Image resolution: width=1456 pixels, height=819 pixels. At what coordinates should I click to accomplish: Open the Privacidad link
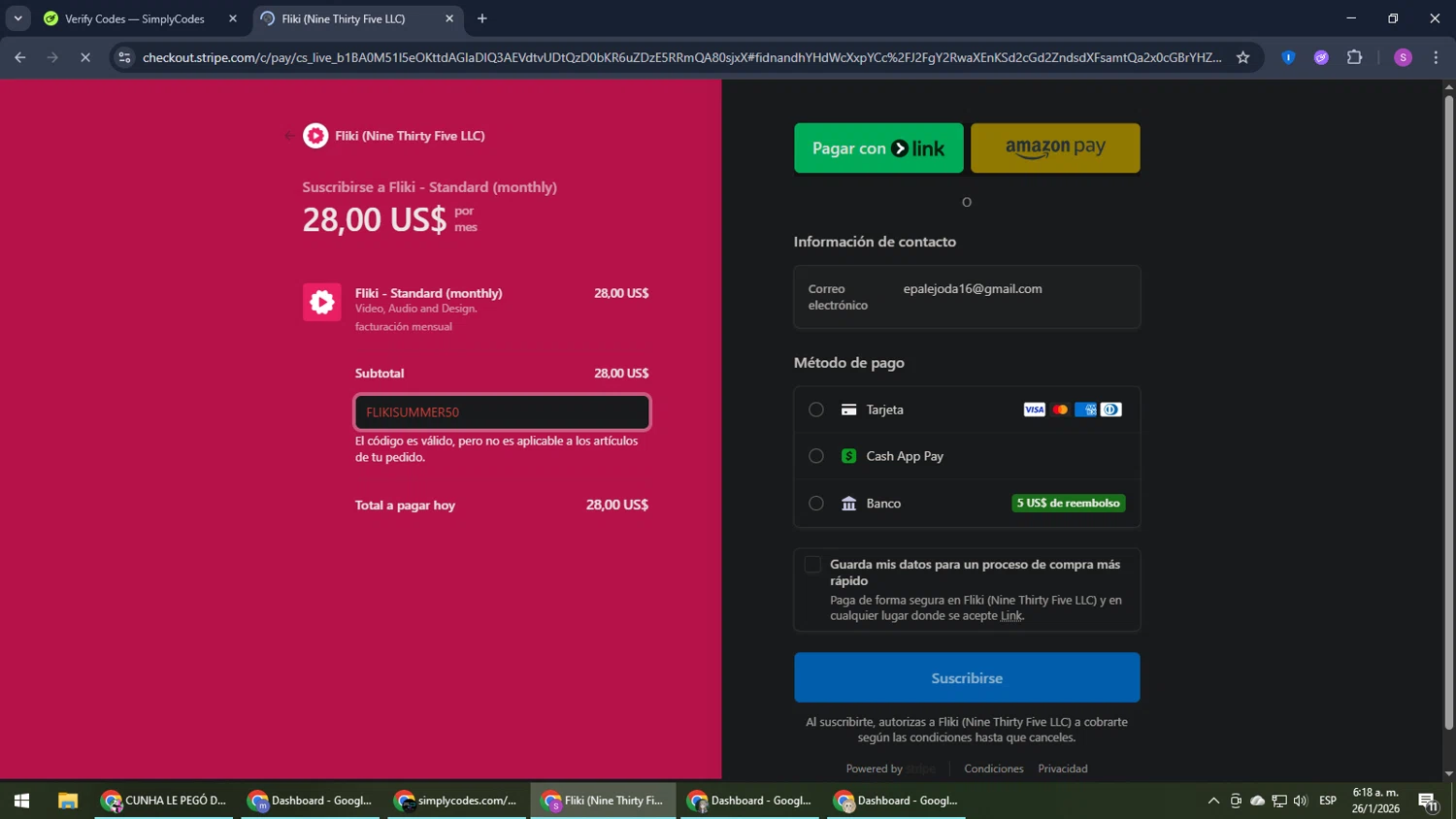1063,769
